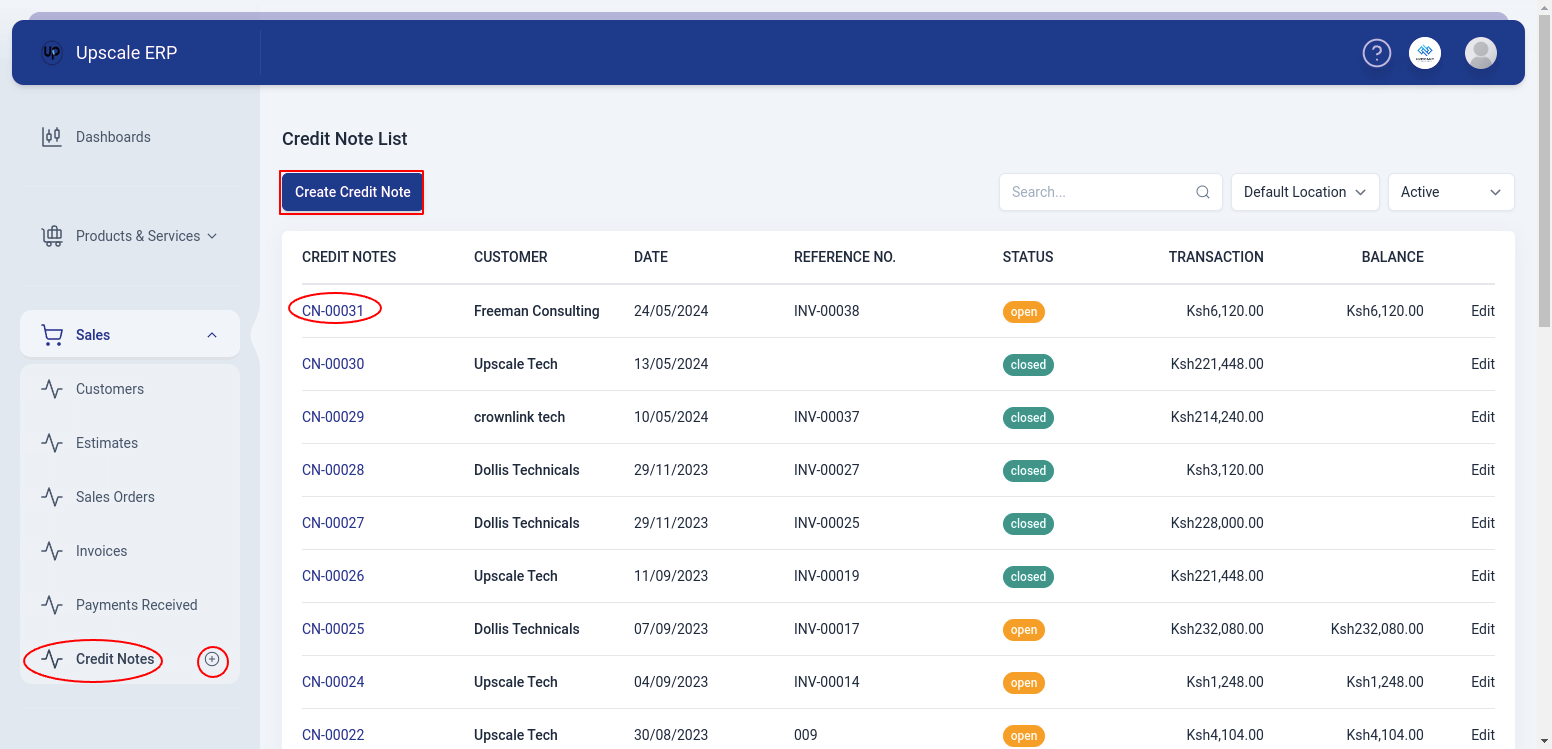Edit the CN-00029 crownlink tech row
This screenshot has width=1552, height=749.
1482,417
